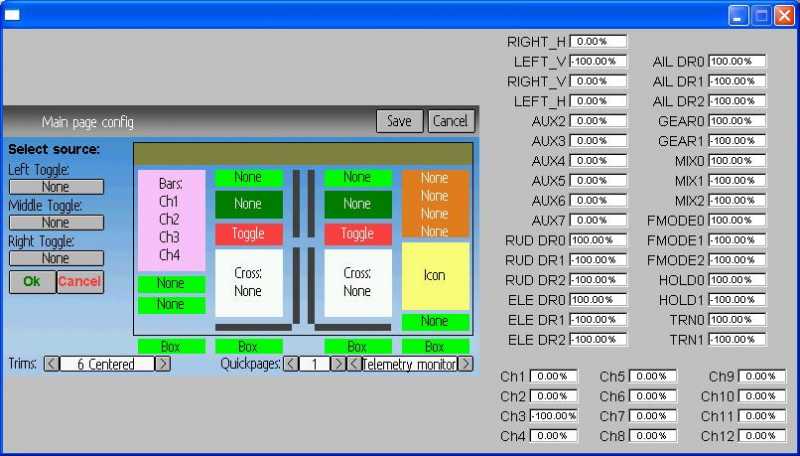This screenshot has height=456, width=800.
Task: Click the AIL DR0 value field
Action: (737, 61)
